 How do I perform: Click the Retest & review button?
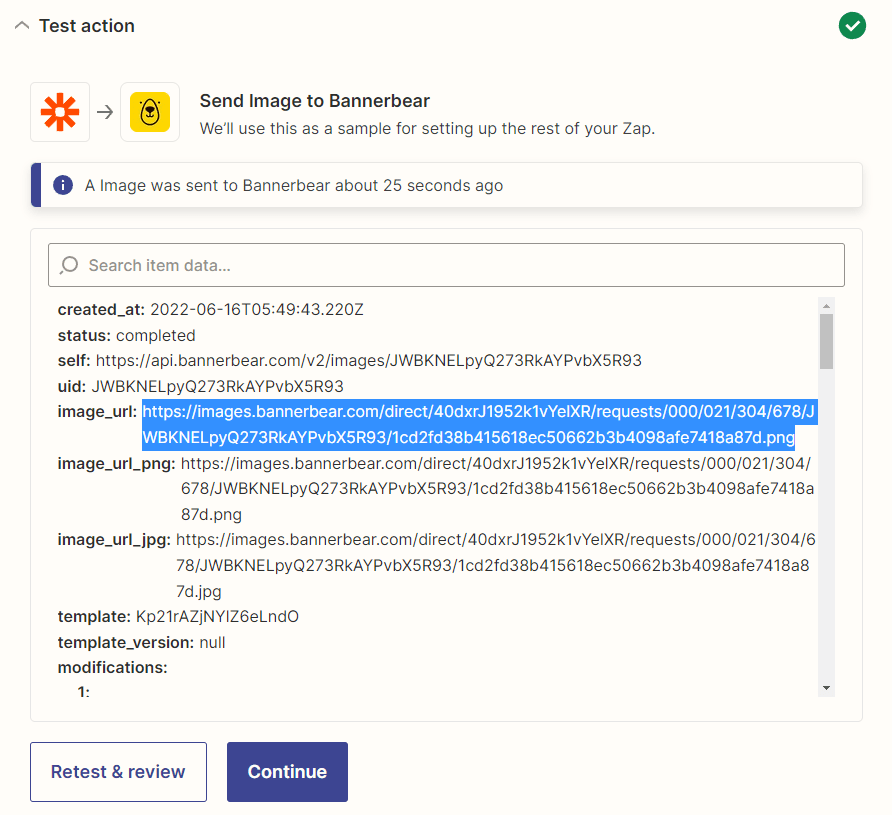pyautogui.click(x=118, y=771)
